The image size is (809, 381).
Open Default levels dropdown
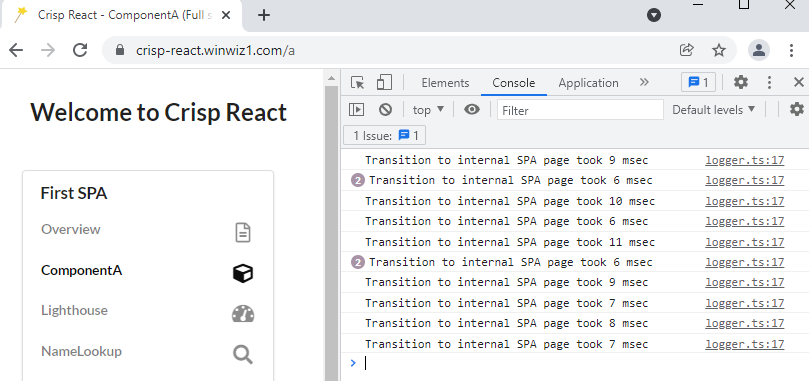[x=714, y=109]
